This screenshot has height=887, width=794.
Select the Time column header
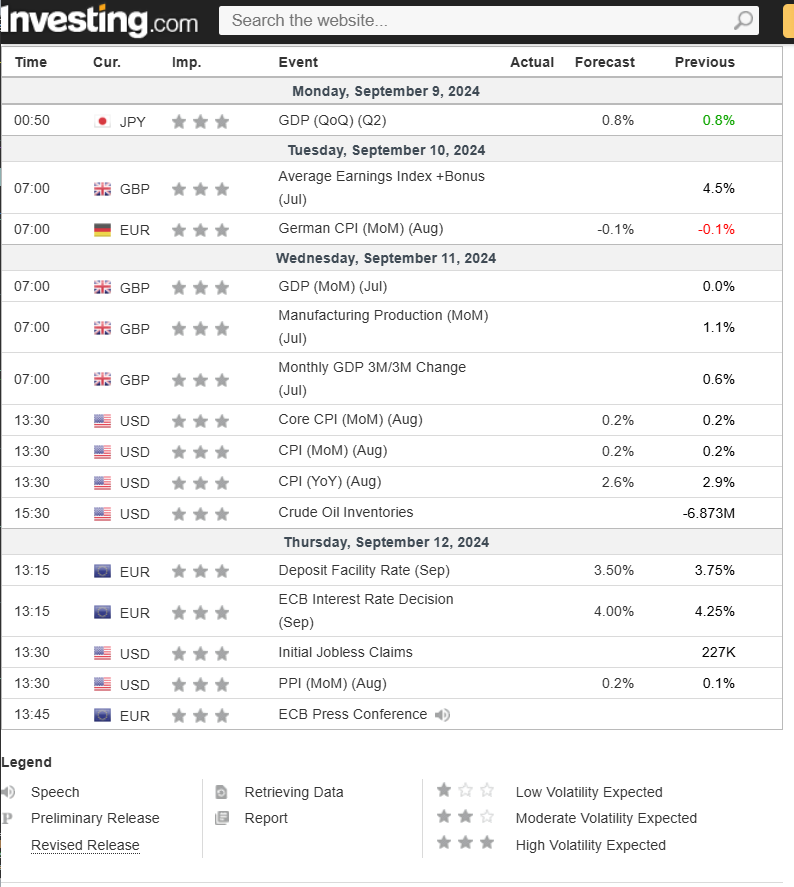pyautogui.click(x=31, y=62)
